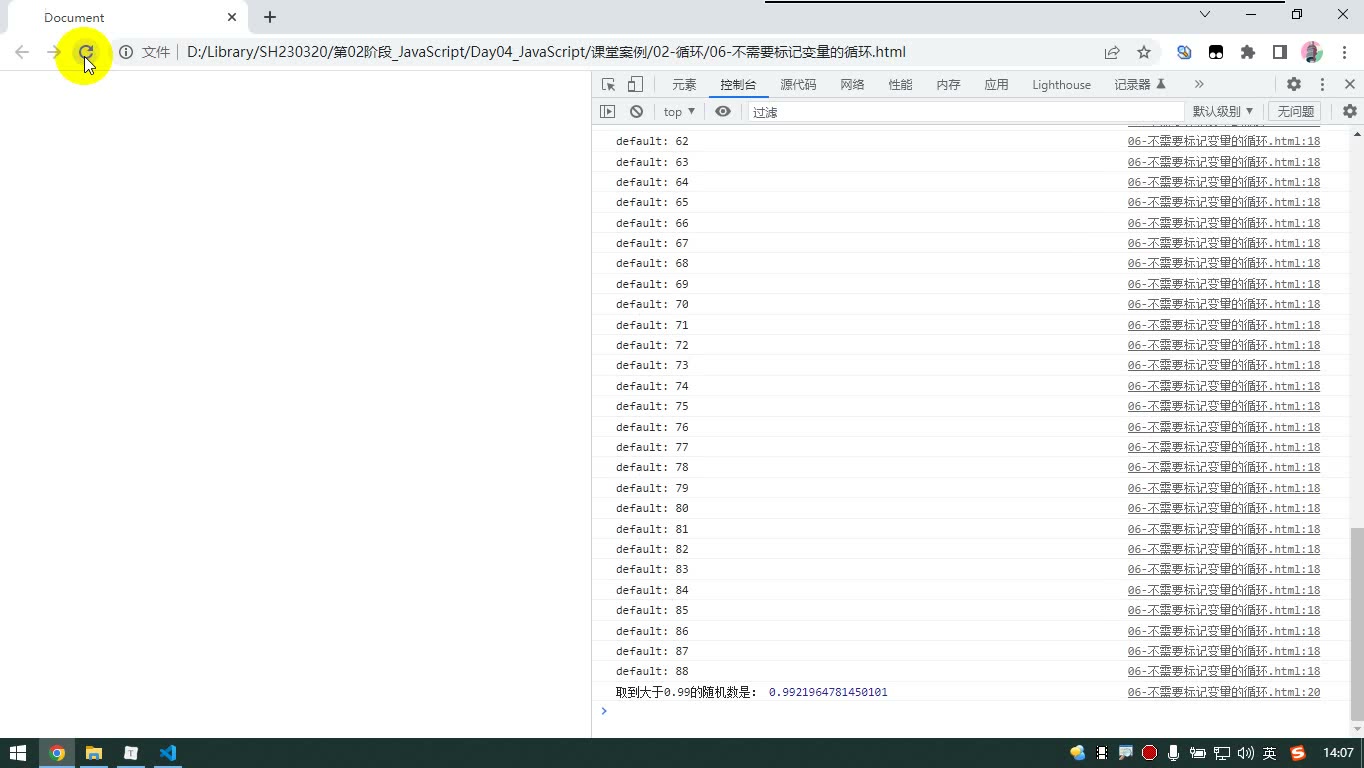The image size is (1364, 768).
Task: Open the 性能 tab
Action: coord(900,85)
